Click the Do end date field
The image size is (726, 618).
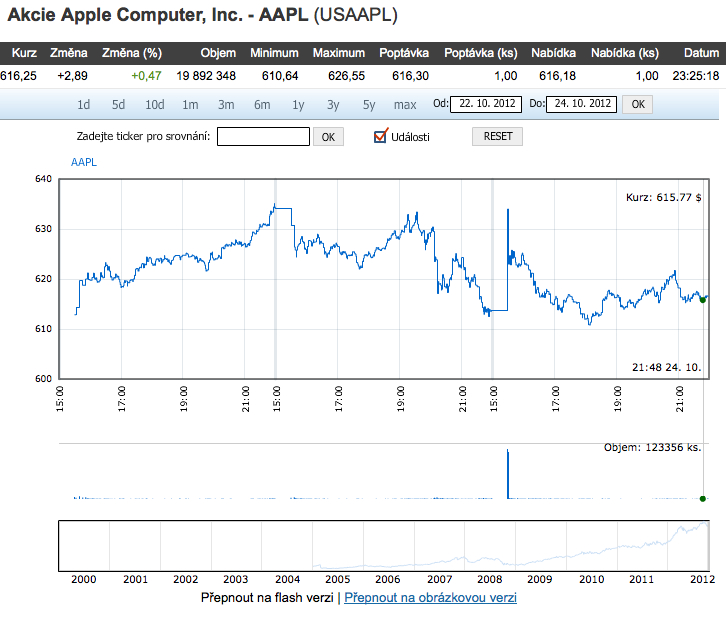click(582, 104)
